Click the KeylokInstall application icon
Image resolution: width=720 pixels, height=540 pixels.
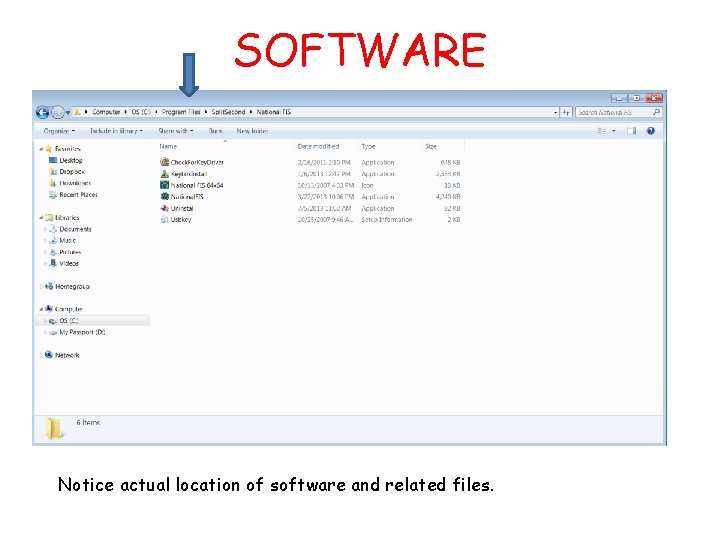click(164, 174)
